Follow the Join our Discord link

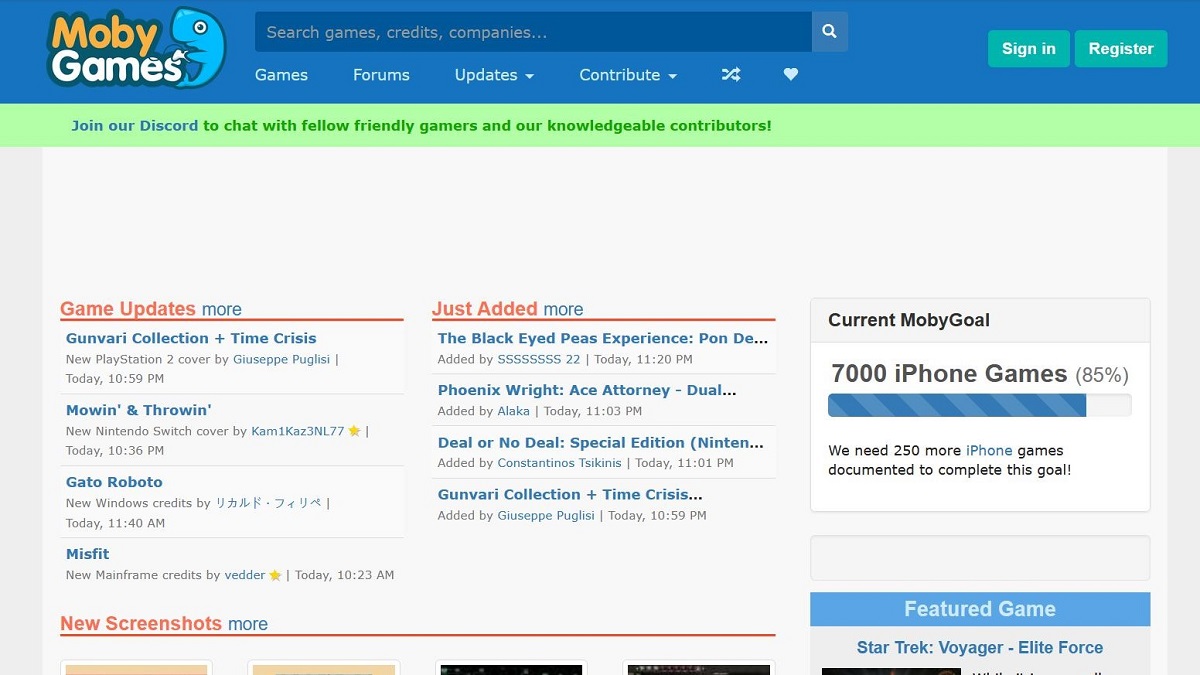134,126
